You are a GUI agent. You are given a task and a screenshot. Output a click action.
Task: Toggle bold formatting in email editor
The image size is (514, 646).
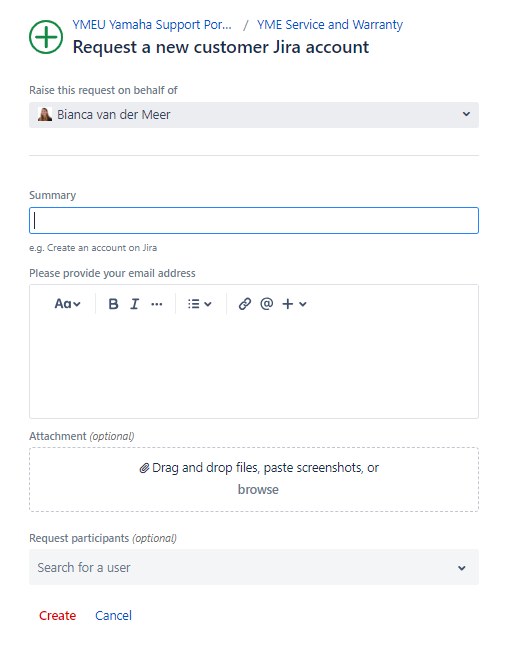click(x=113, y=304)
